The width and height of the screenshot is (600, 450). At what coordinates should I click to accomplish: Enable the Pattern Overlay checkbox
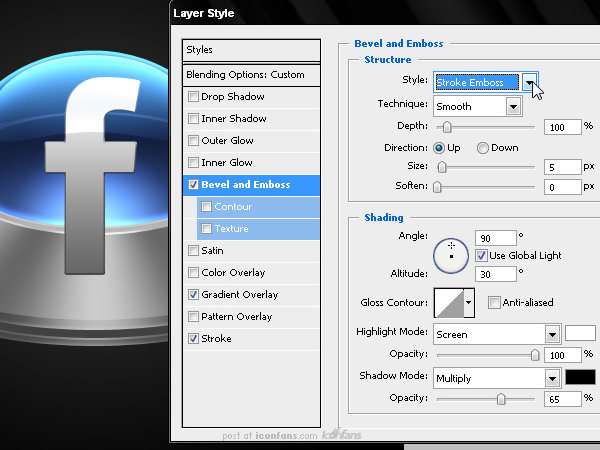pyautogui.click(x=193, y=316)
